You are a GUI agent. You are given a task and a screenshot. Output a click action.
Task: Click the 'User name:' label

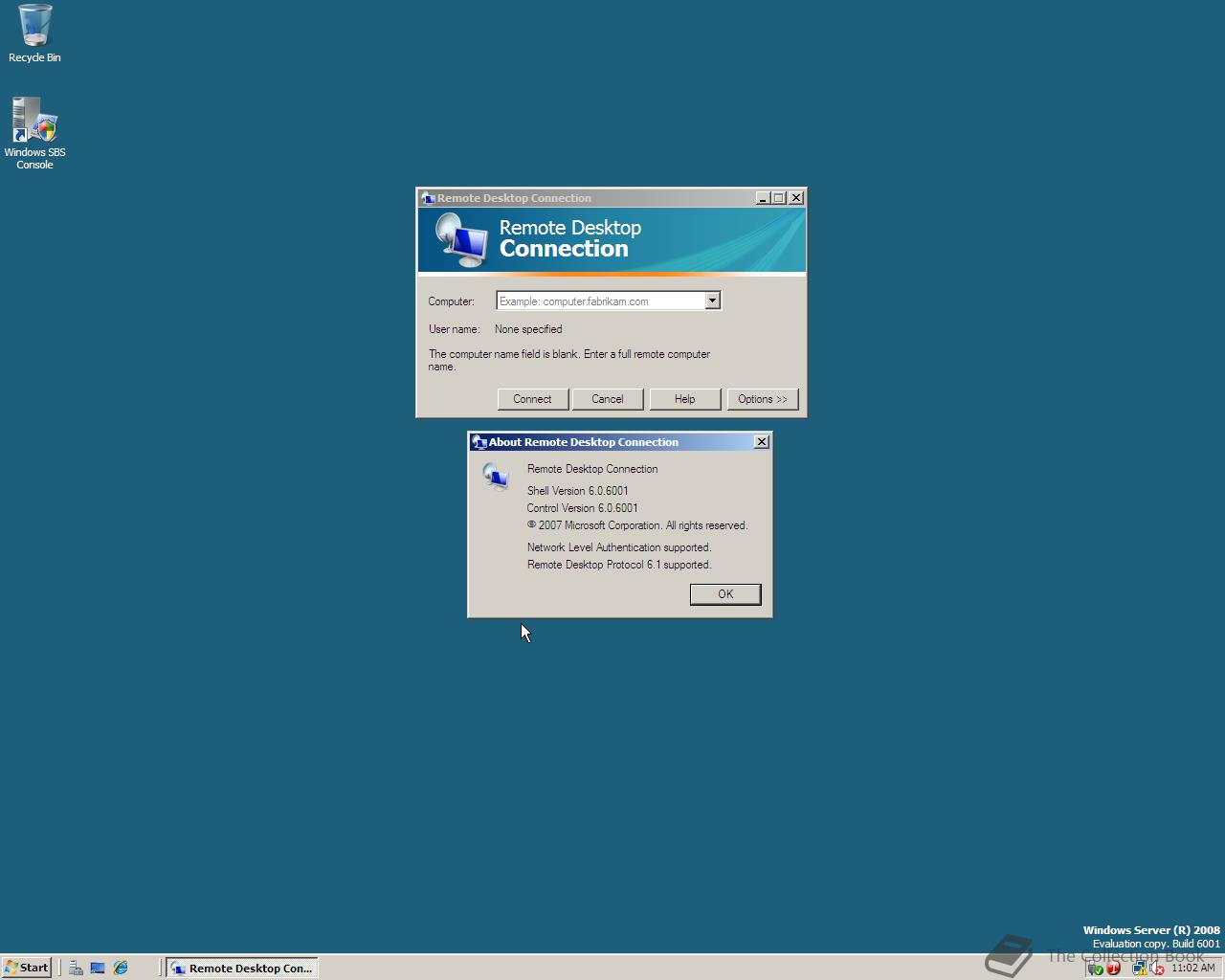point(454,329)
